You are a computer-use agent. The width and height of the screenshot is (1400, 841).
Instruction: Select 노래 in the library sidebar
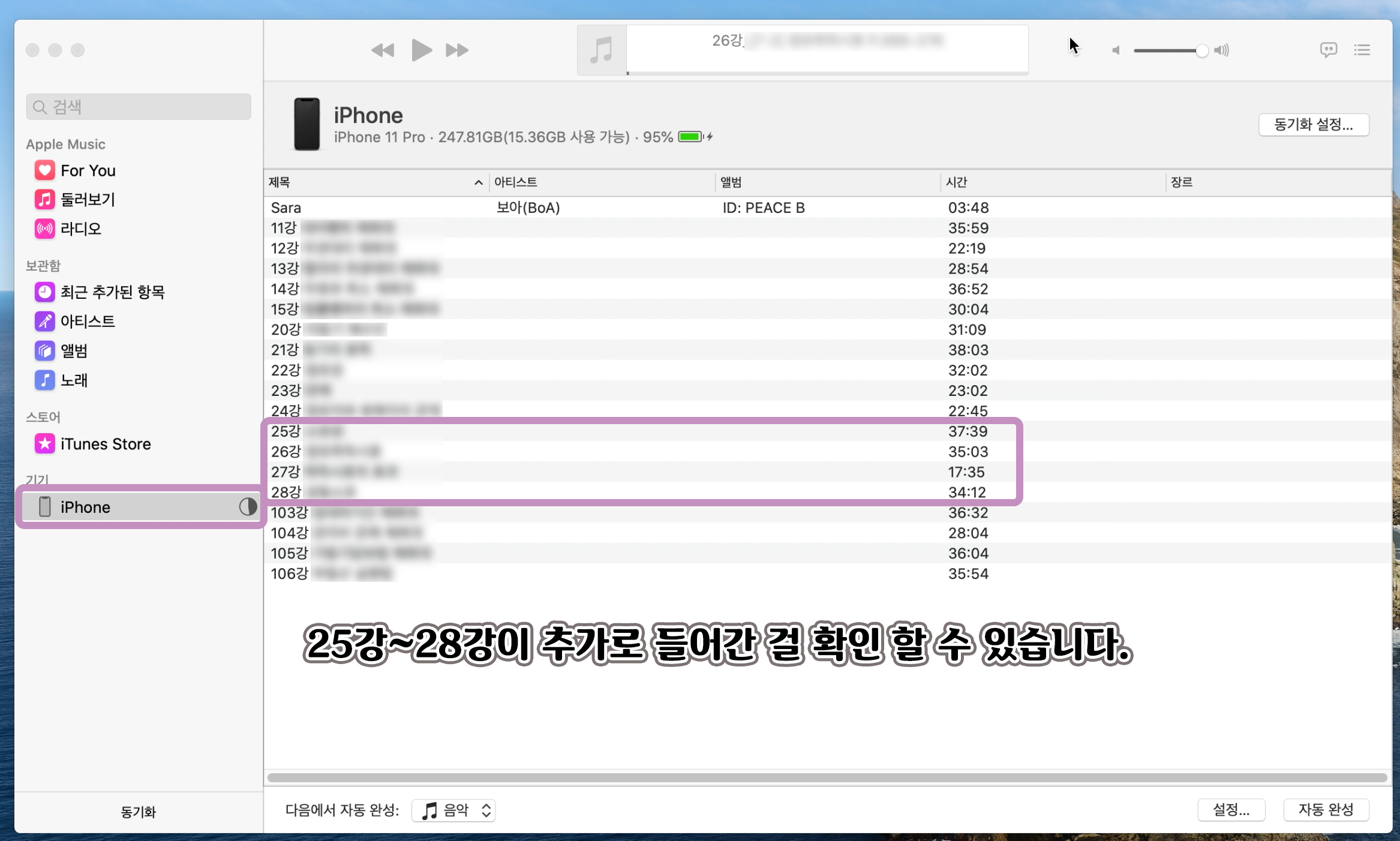pos(74,380)
